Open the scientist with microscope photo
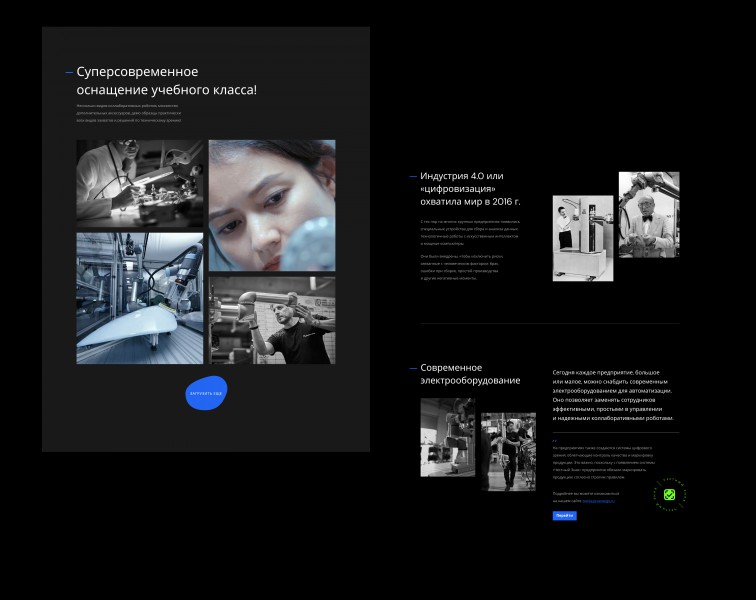Viewport: 756px width, 600px height. pyautogui.click(x=140, y=184)
